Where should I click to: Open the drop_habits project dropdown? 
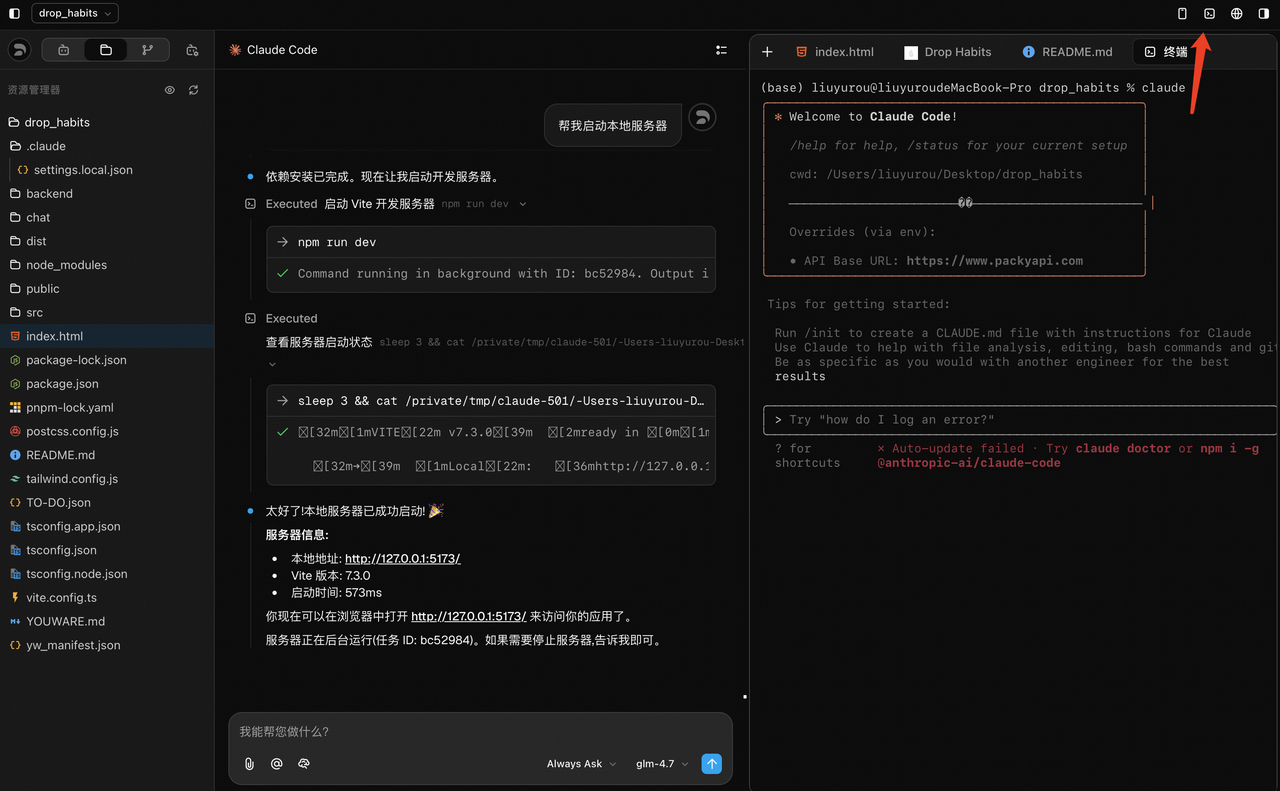(75, 14)
